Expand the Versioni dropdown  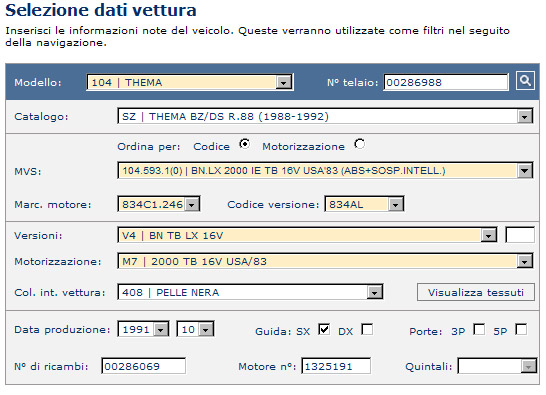click(x=307, y=235)
